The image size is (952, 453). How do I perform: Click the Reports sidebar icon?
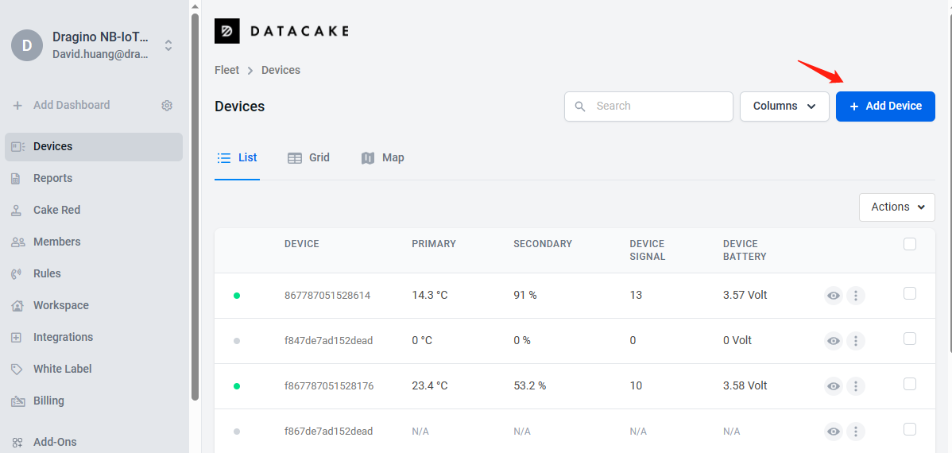click(16, 179)
